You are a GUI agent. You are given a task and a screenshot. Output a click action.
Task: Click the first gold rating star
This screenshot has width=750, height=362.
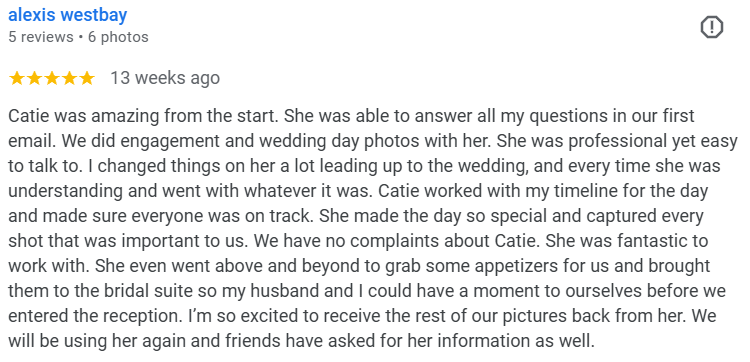click(17, 78)
